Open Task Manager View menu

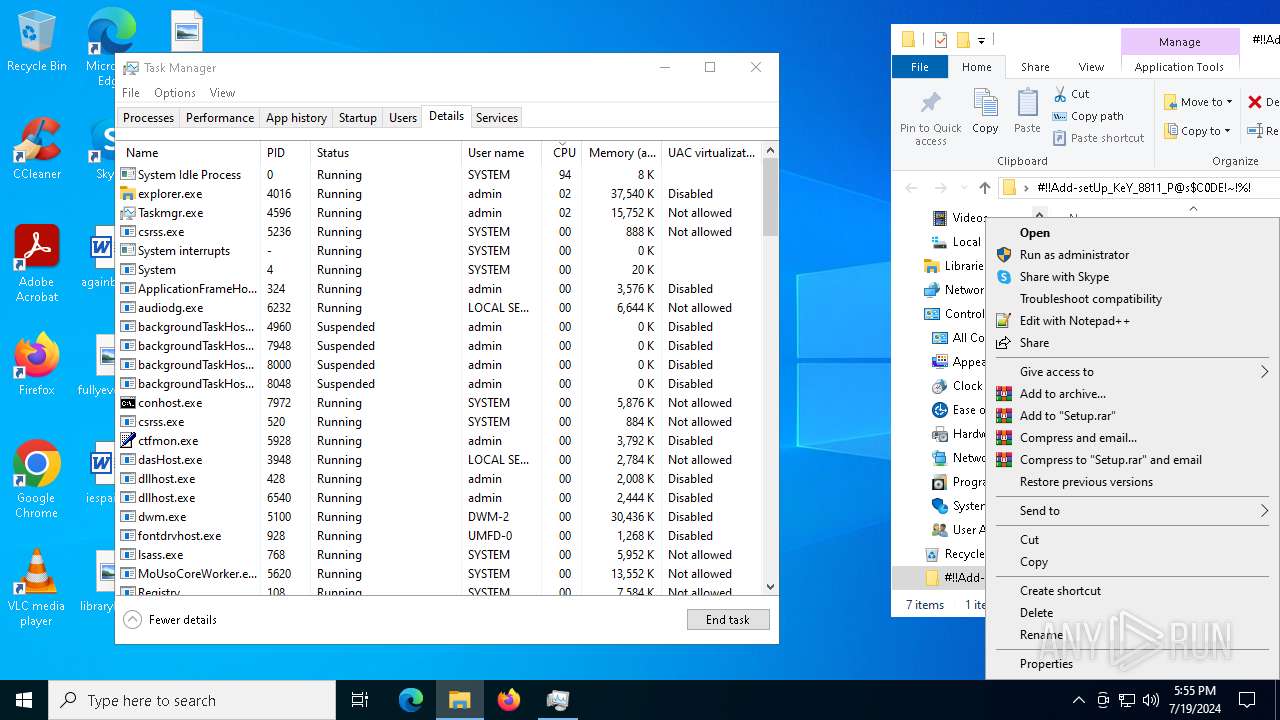[x=222, y=93]
